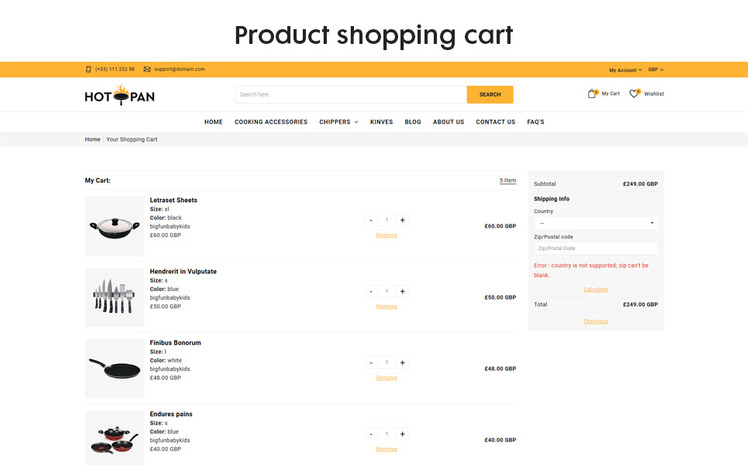The image size is (748, 465).
Task: Increase Endures pains quantity
Action: (403, 434)
